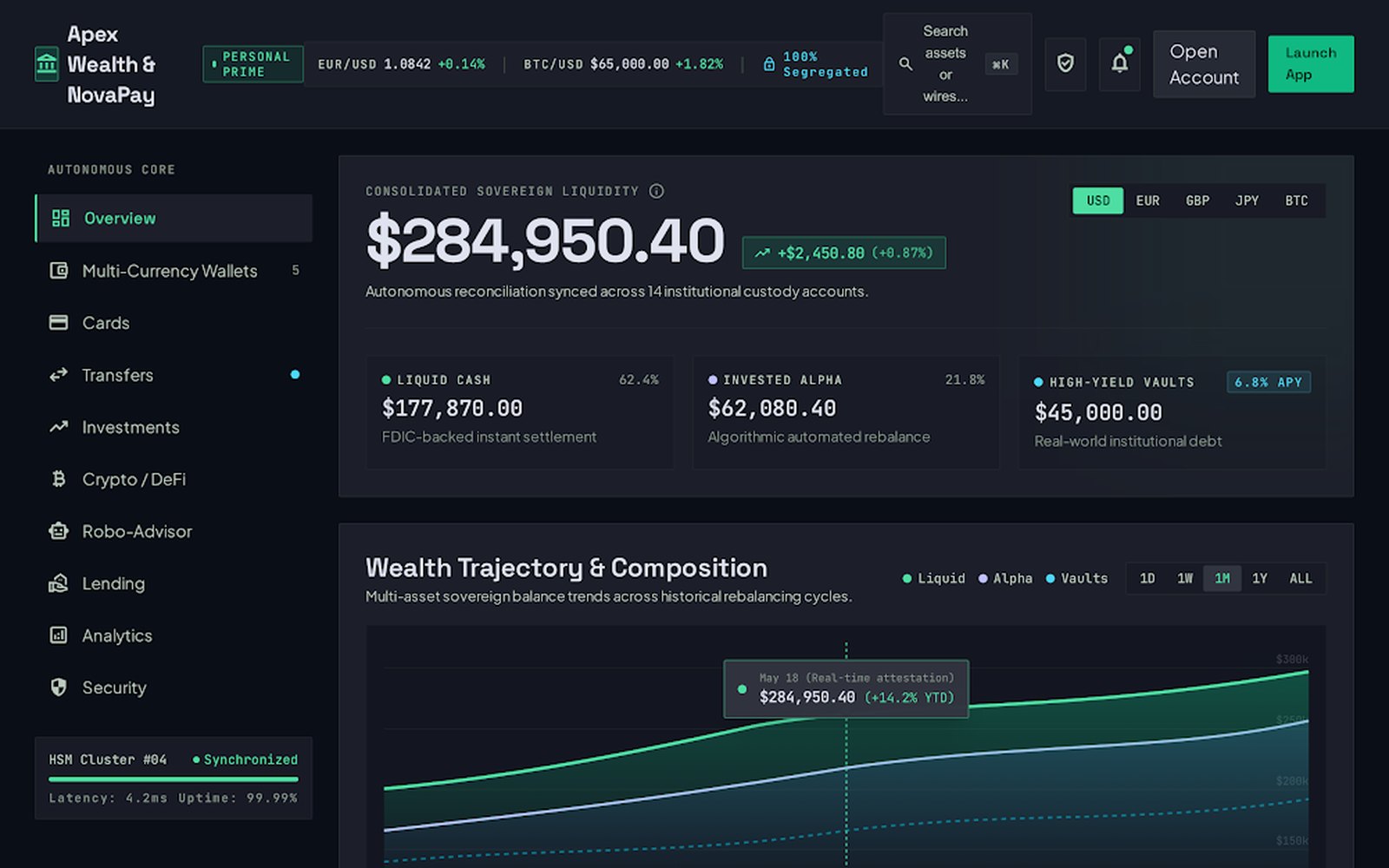Viewport: 1389px width, 868px height.
Task: Click the Open Account button
Action: pos(1204,64)
